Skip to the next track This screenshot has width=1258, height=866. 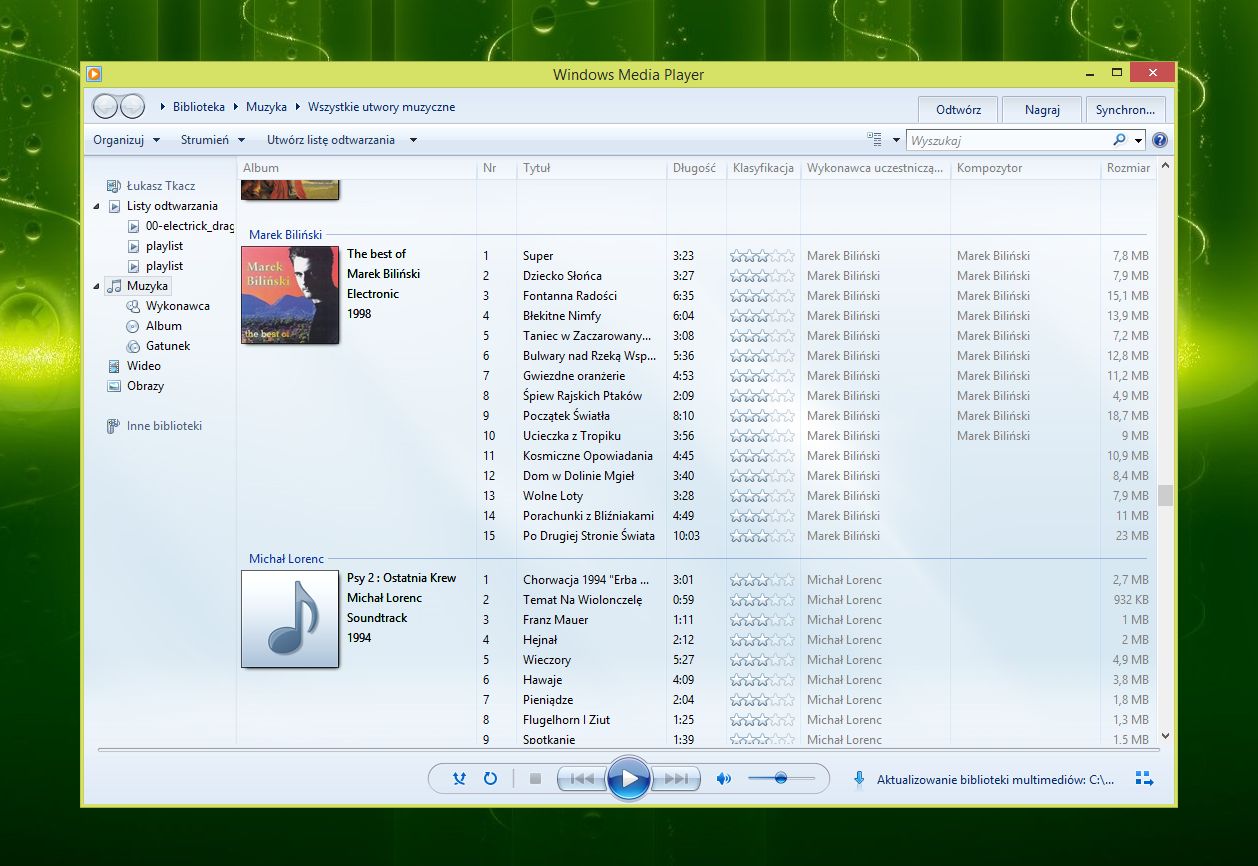[x=675, y=778]
